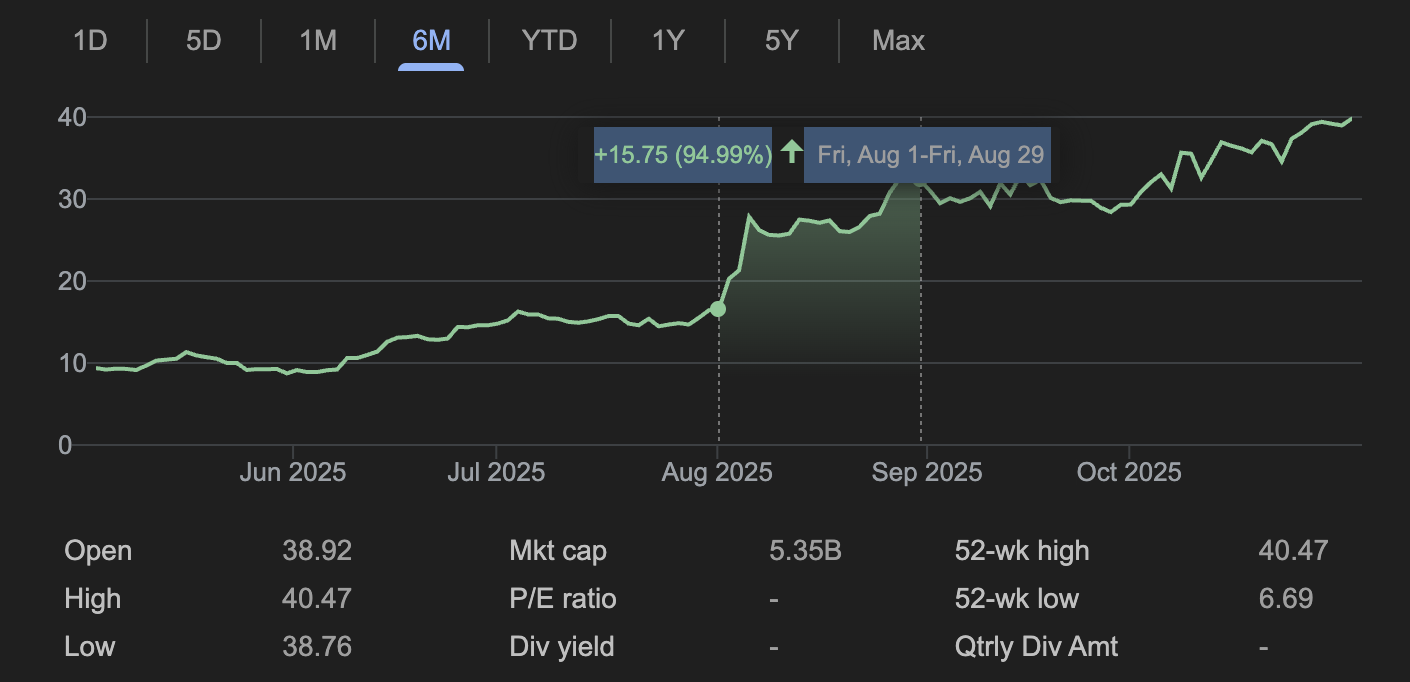Switch to the 5D time range tab
The height and width of the screenshot is (682, 1410).
[x=203, y=41]
